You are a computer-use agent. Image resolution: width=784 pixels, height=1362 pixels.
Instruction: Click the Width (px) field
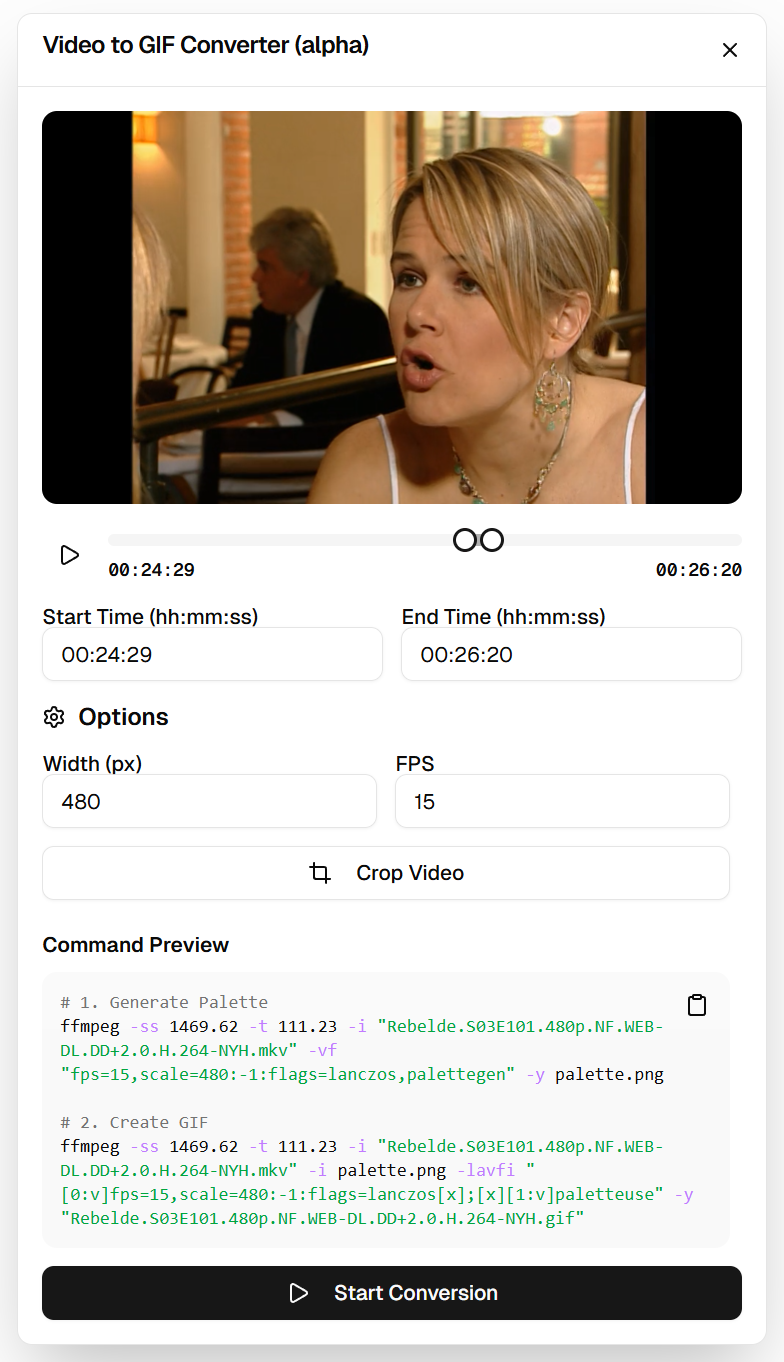pyautogui.click(x=209, y=802)
